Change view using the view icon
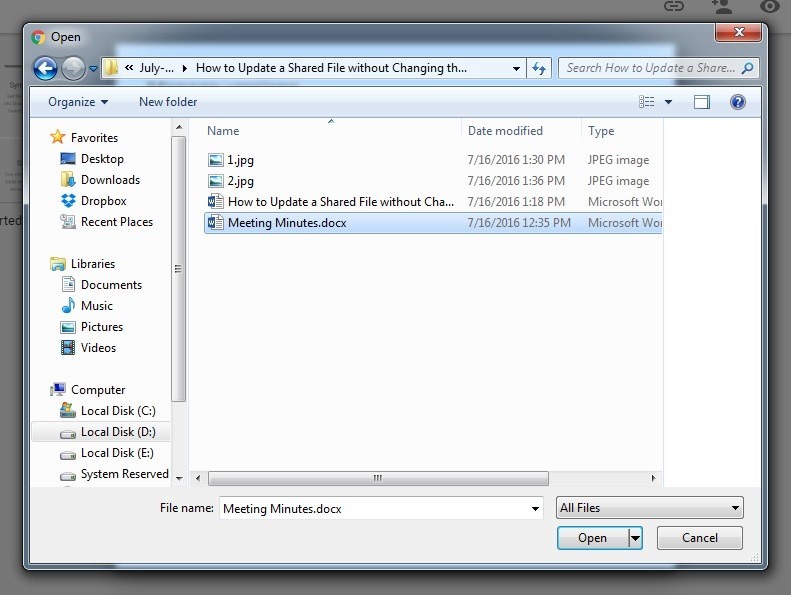 [x=646, y=102]
